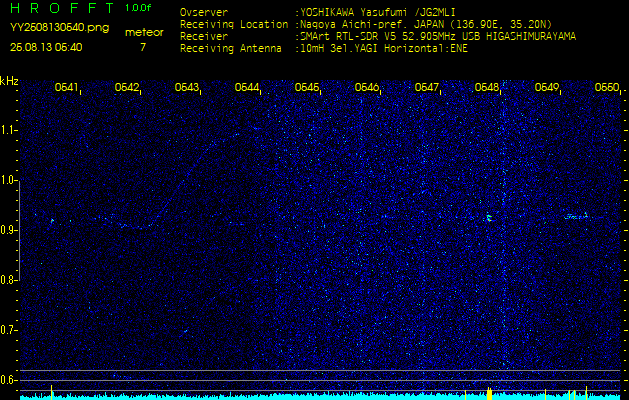The height and width of the screenshot is (400, 629).
Task: Click the last yellow meteor marker before 0550
Action: (586, 393)
